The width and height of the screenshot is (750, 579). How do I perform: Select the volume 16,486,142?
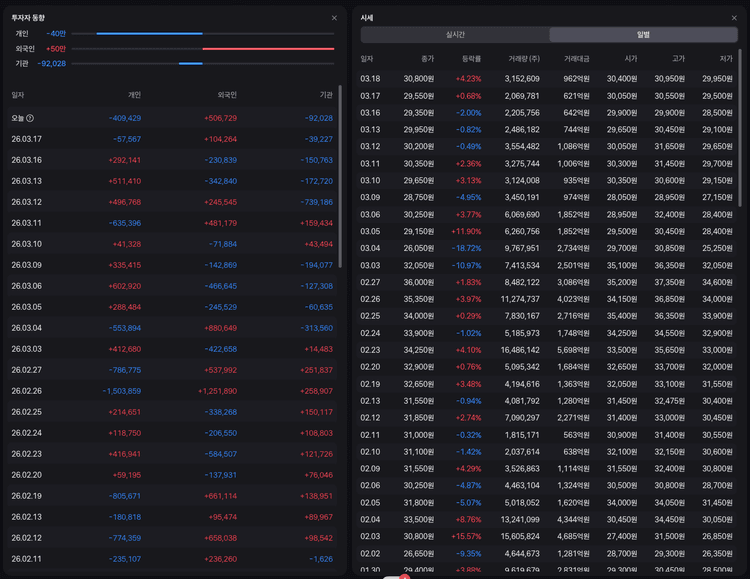coord(520,350)
